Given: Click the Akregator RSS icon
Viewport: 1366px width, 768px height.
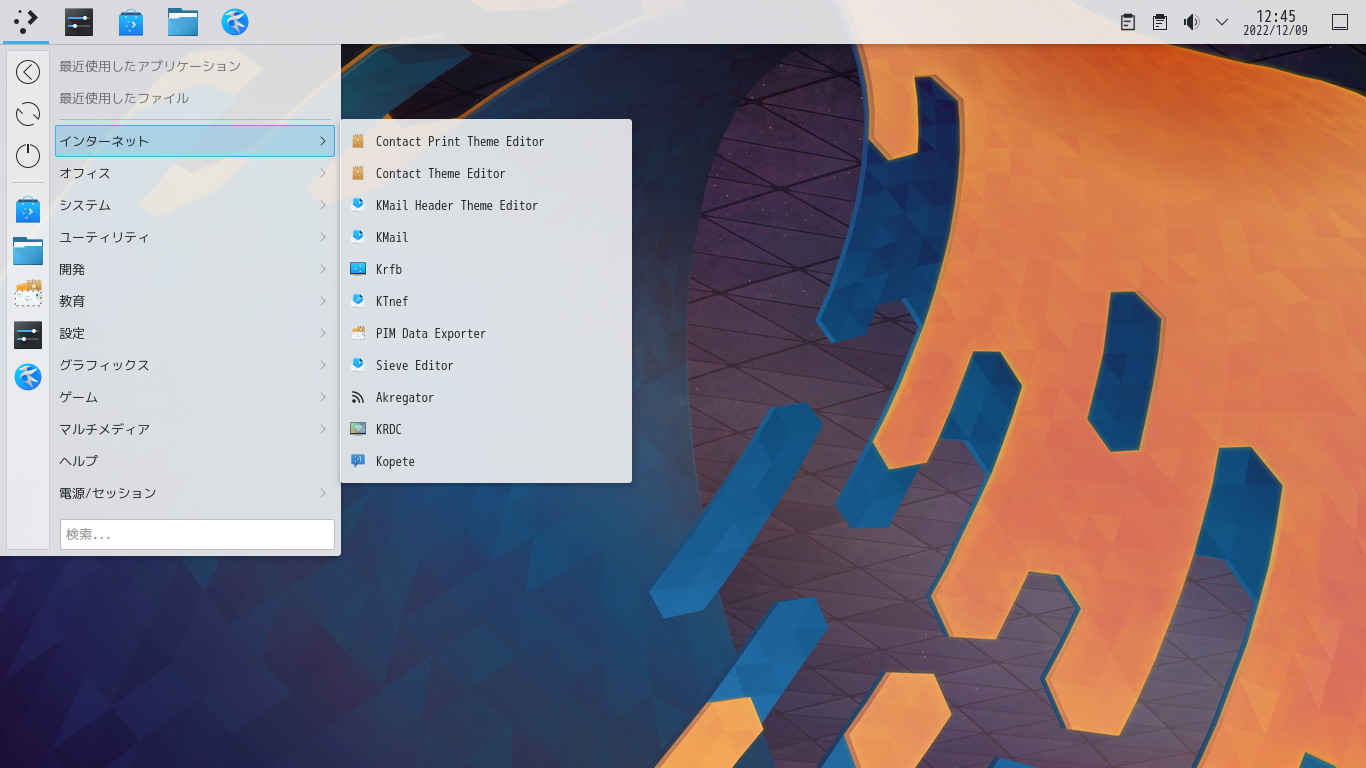Looking at the screenshot, I should tap(358, 397).
